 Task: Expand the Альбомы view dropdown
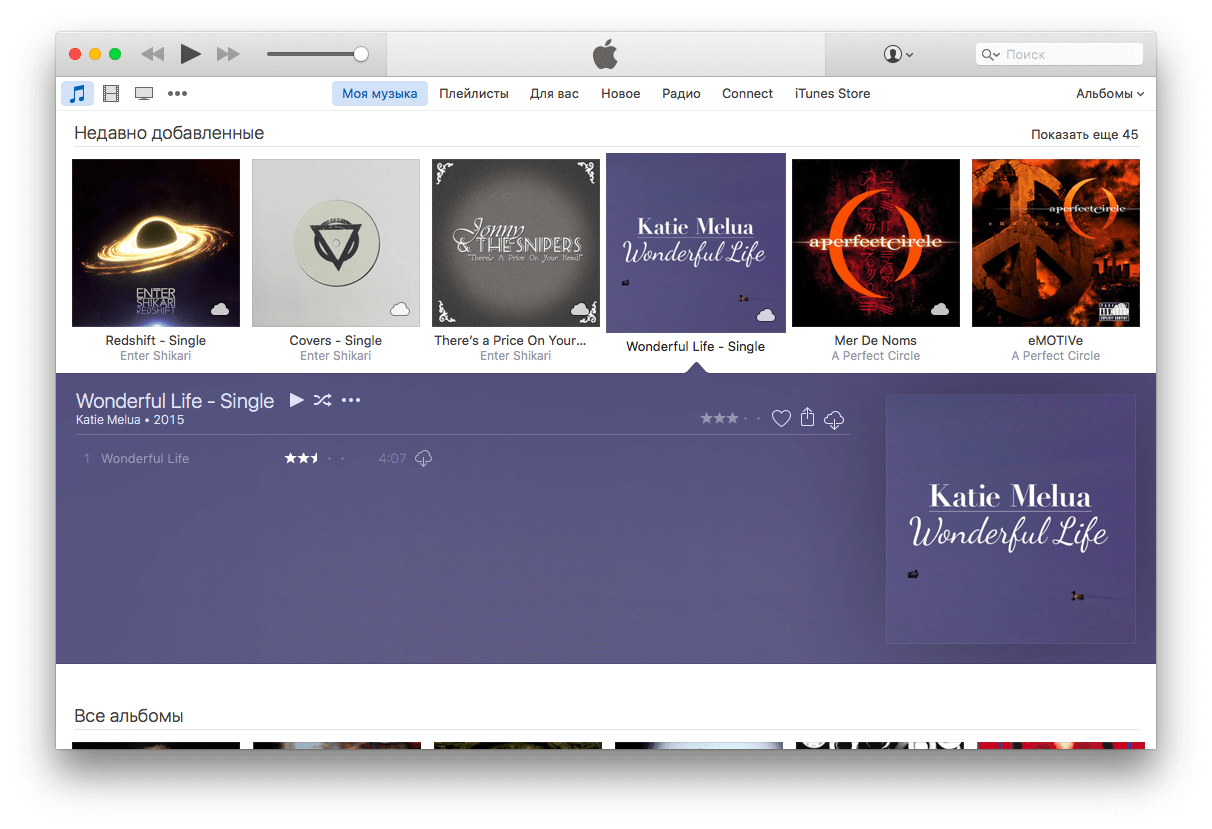click(x=1110, y=93)
